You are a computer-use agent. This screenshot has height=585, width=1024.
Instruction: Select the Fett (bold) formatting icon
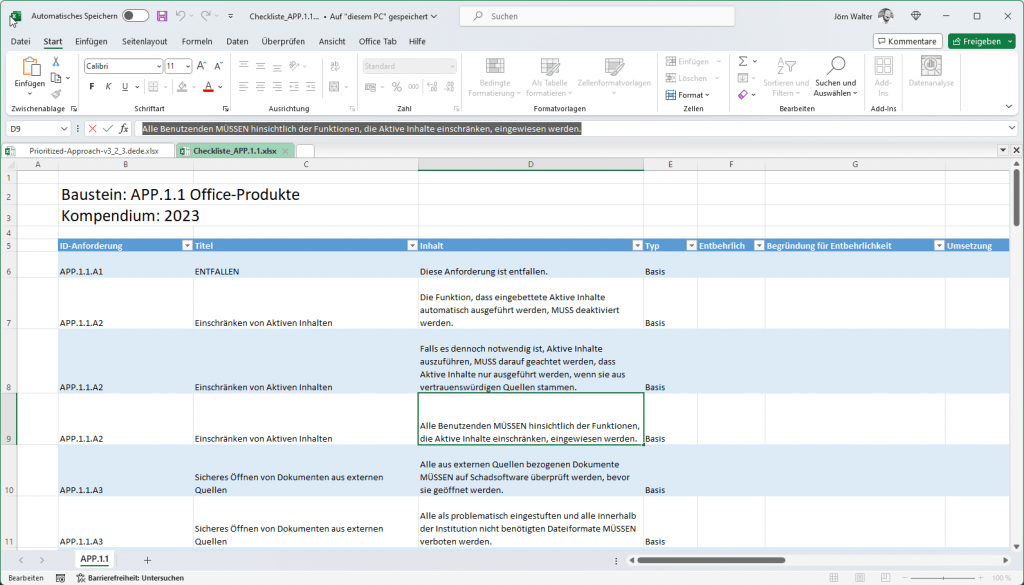click(x=92, y=86)
